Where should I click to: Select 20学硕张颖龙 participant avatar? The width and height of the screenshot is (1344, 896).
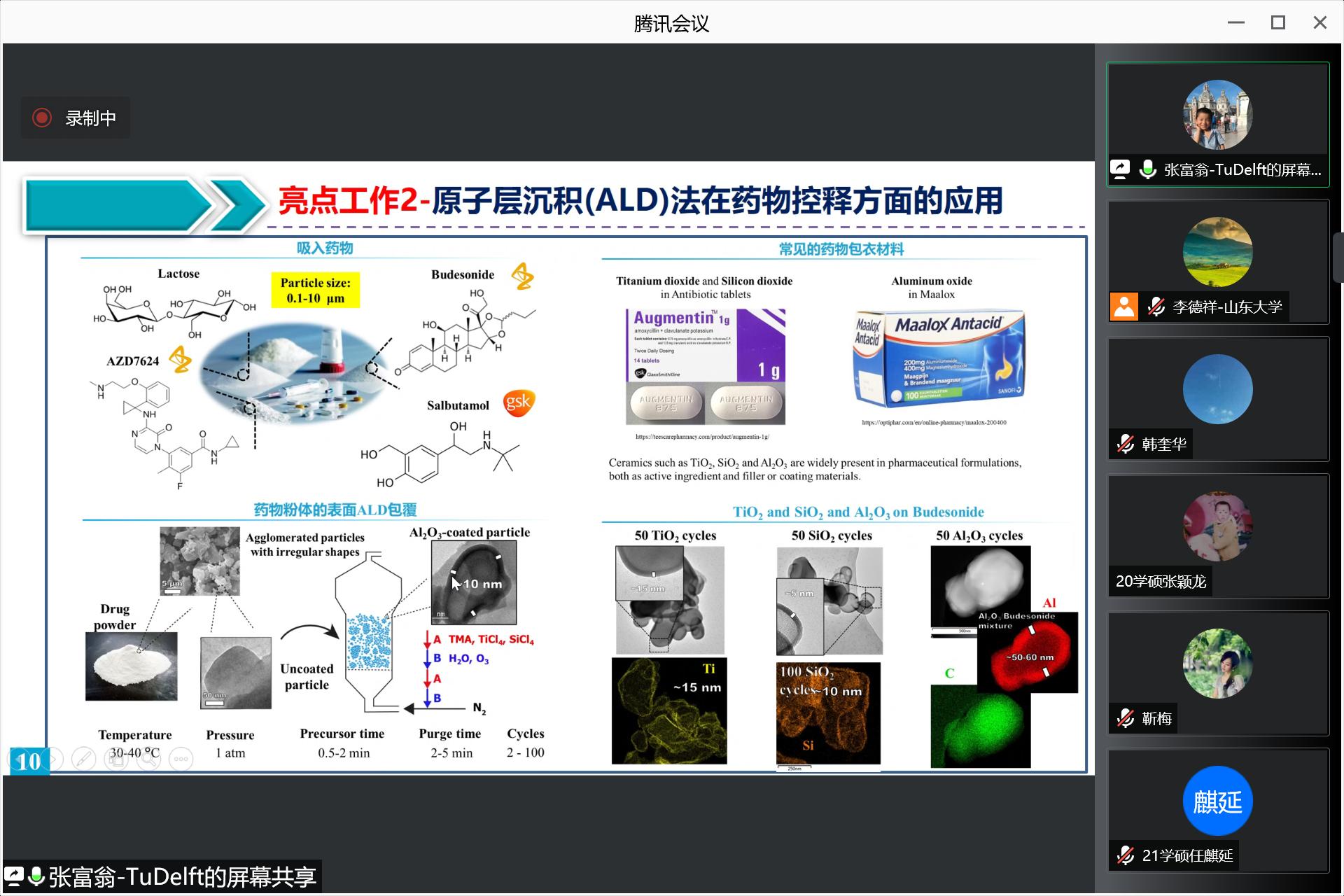point(1217,526)
